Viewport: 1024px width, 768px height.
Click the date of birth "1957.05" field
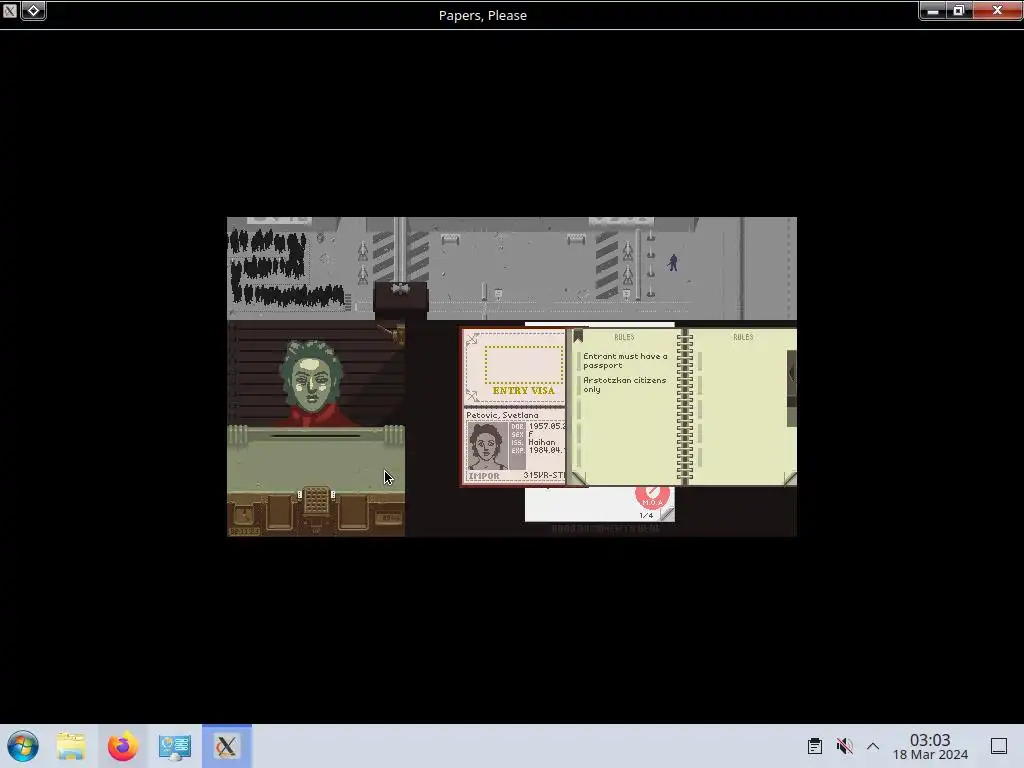[x=547, y=426]
